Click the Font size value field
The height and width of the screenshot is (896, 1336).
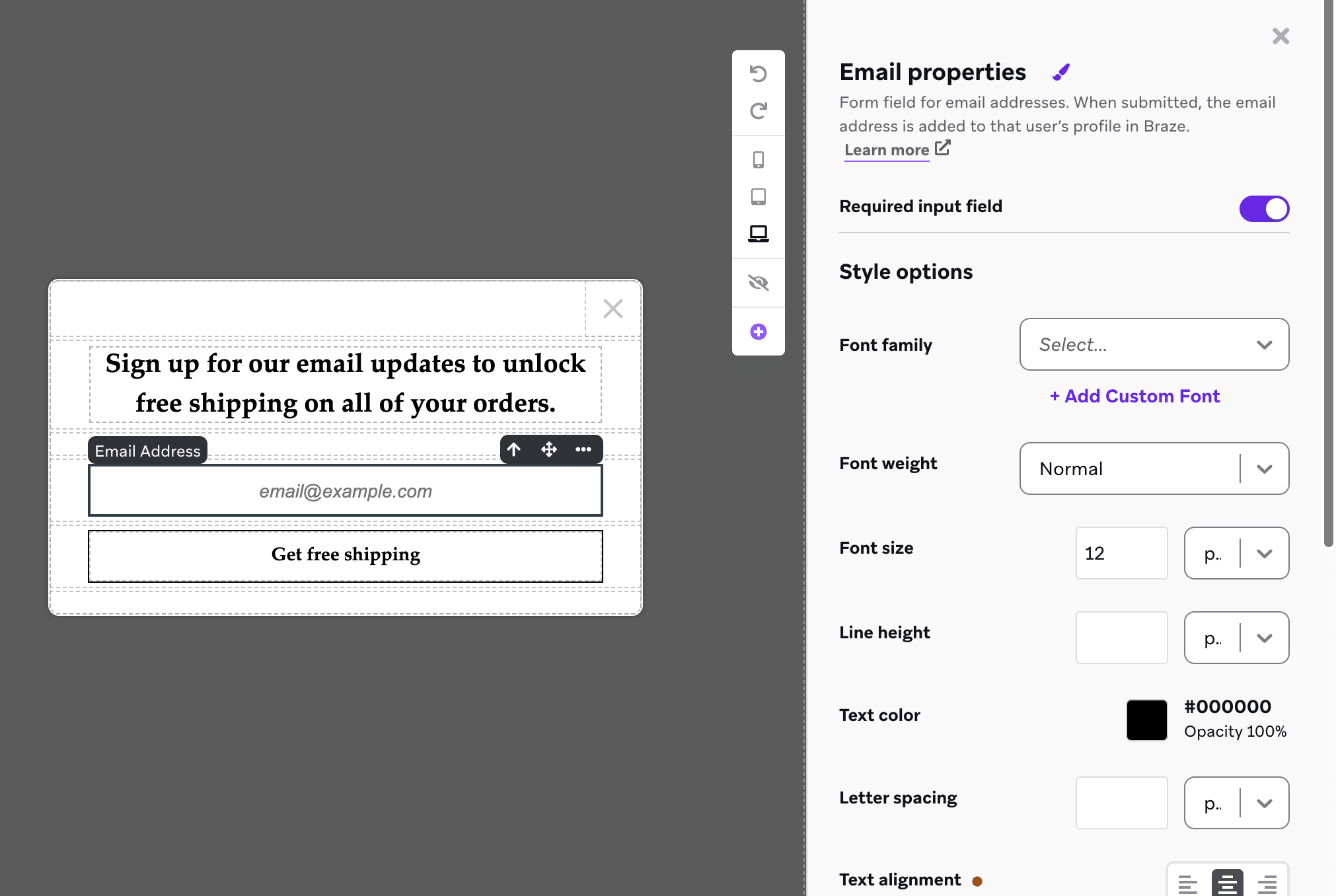pos(1121,553)
